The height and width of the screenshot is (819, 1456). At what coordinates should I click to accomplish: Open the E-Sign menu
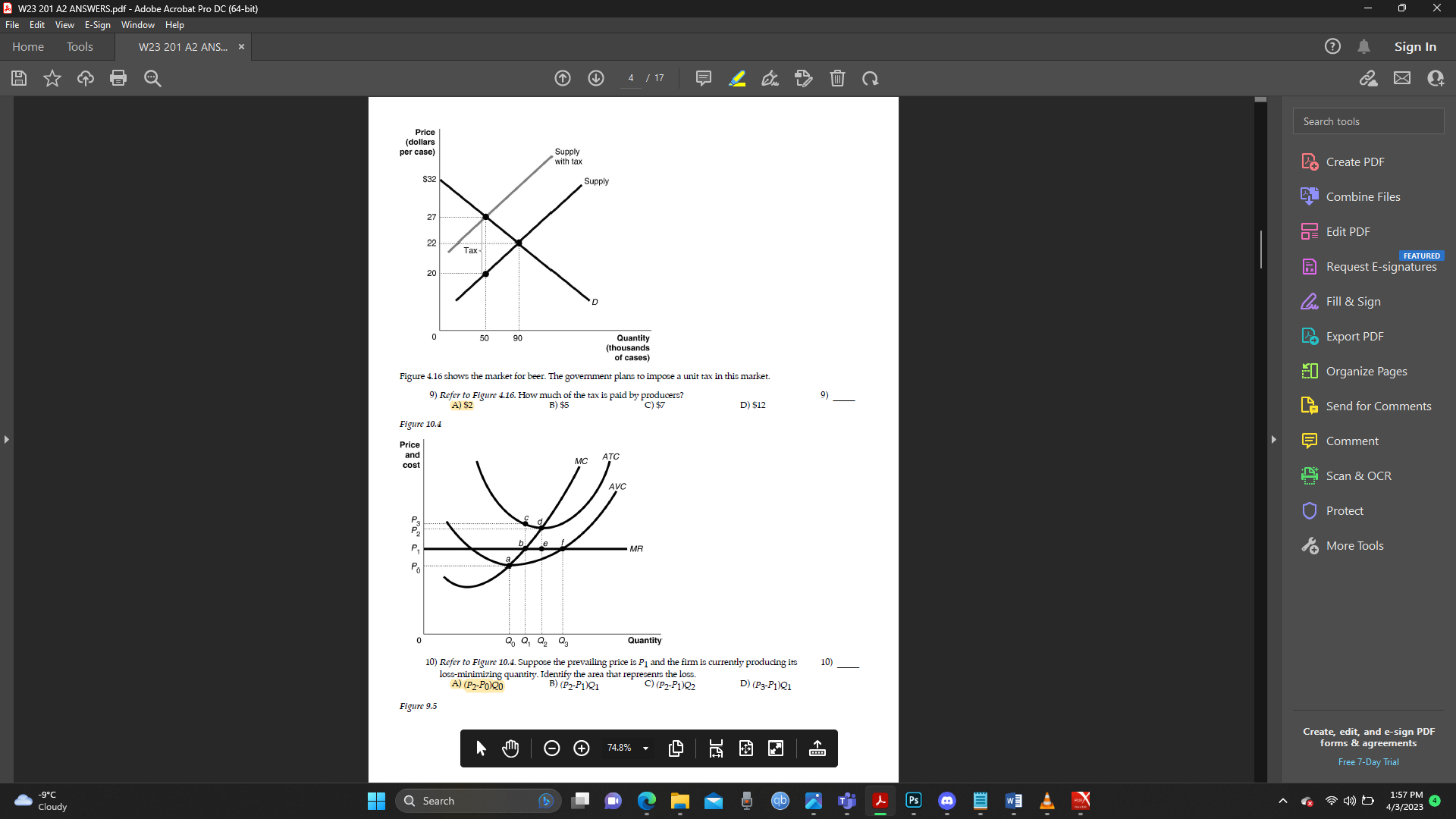coord(97,24)
